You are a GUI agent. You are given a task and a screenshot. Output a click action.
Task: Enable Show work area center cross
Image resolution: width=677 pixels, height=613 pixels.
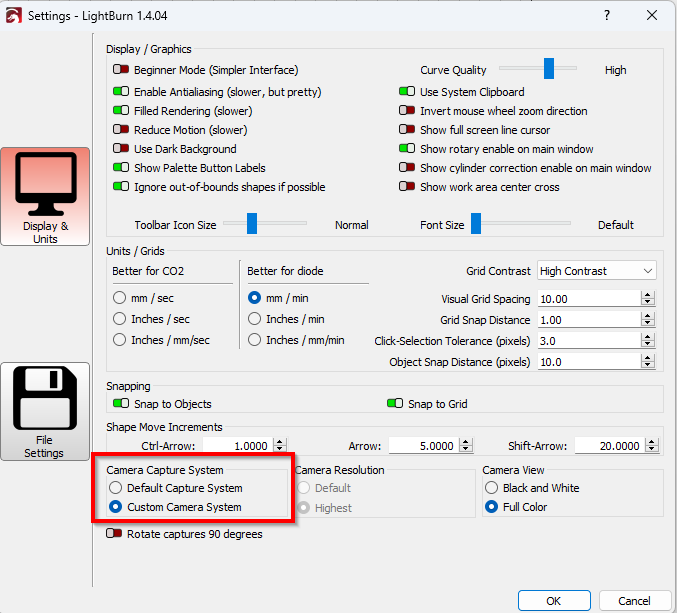click(407, 187)
